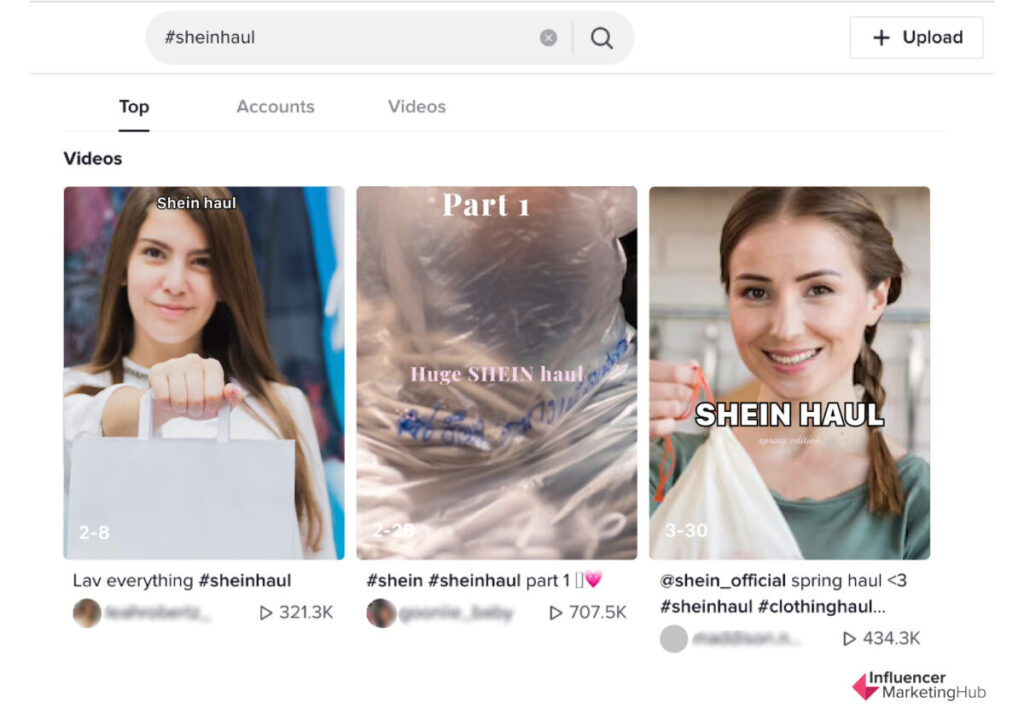Click the Upload button
The width and height of the screenshot is (1024, 726).
coord(916,37)
